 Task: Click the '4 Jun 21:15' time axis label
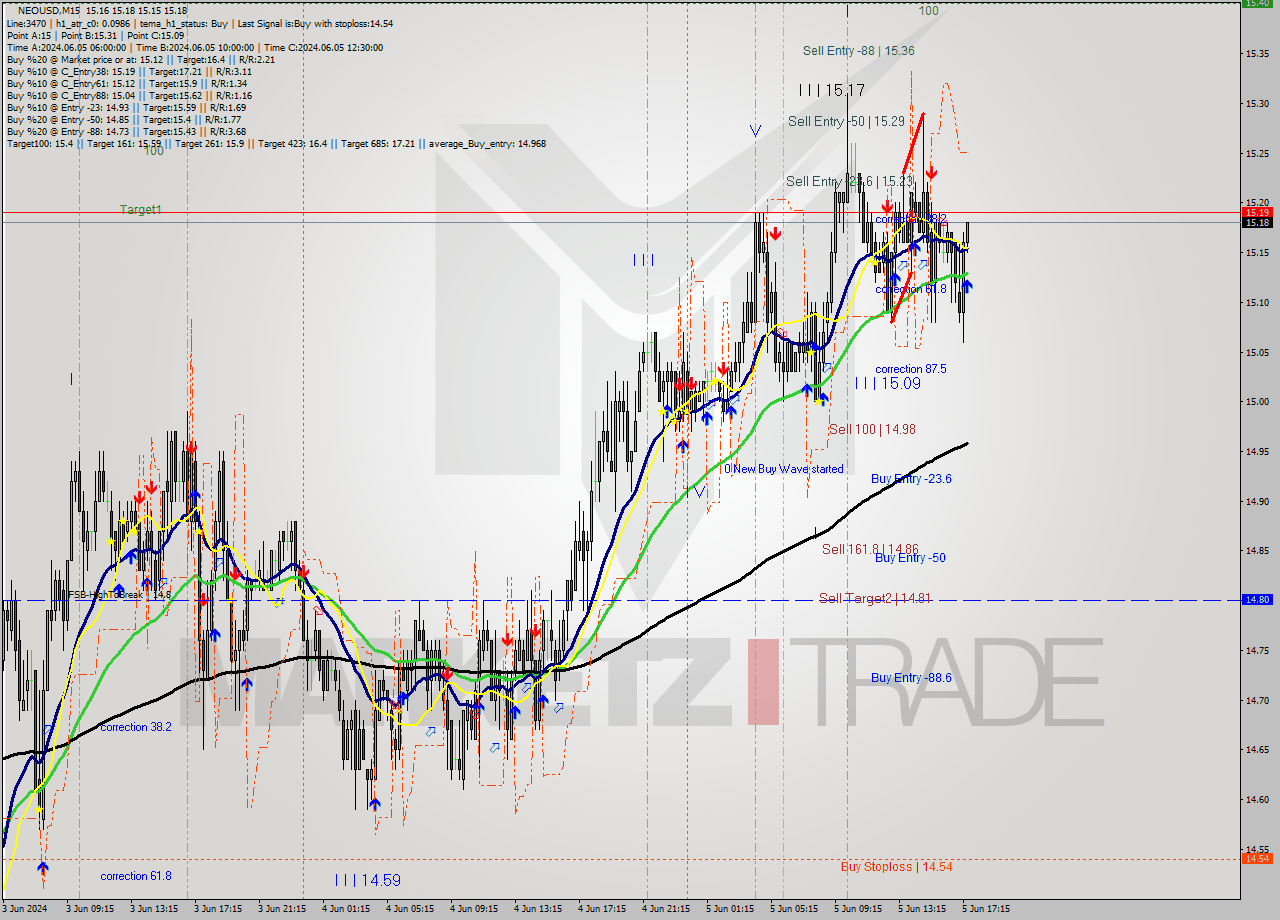click(665, 909)
